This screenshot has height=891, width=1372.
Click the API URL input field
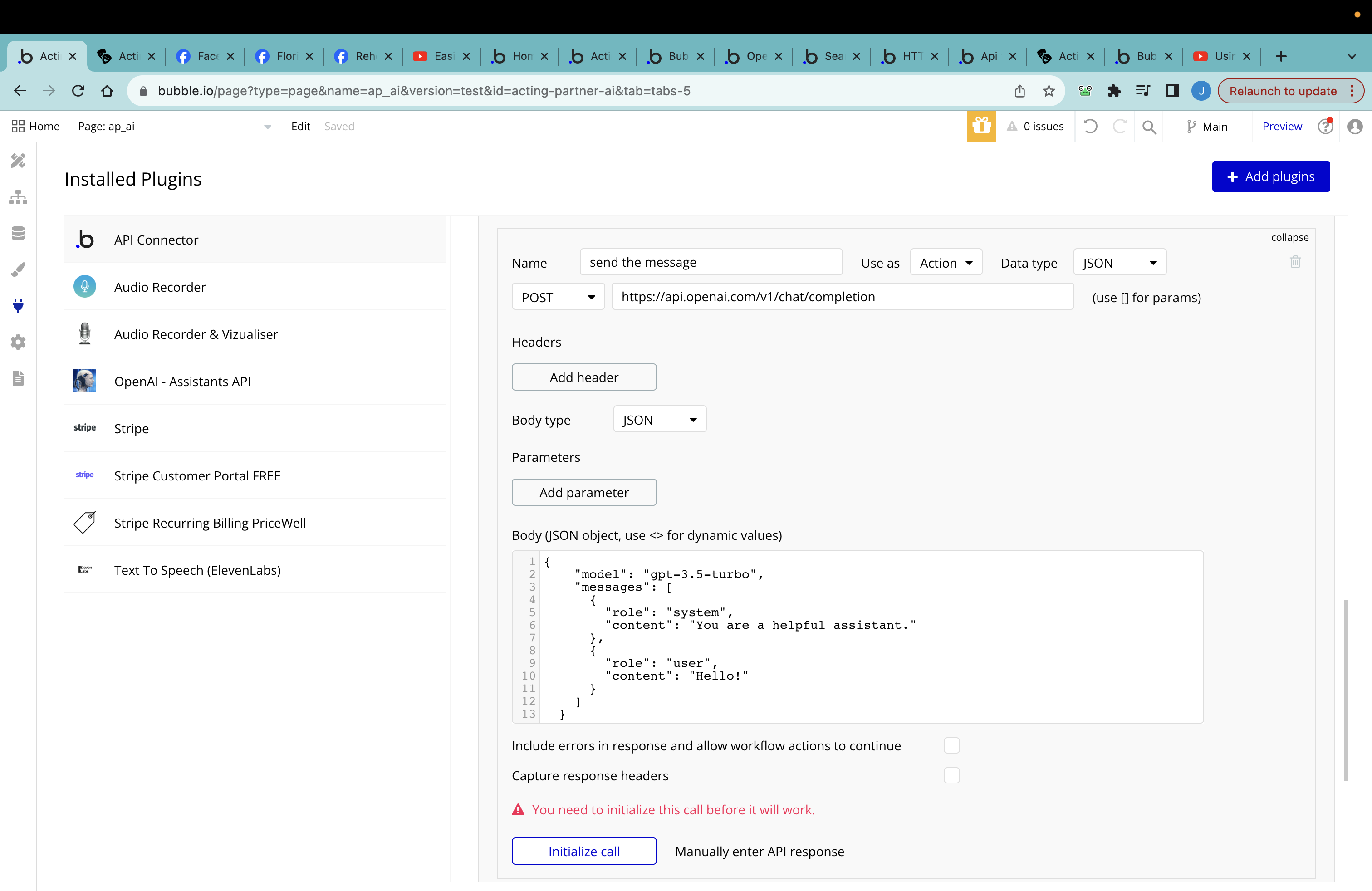tap(842, 297)
